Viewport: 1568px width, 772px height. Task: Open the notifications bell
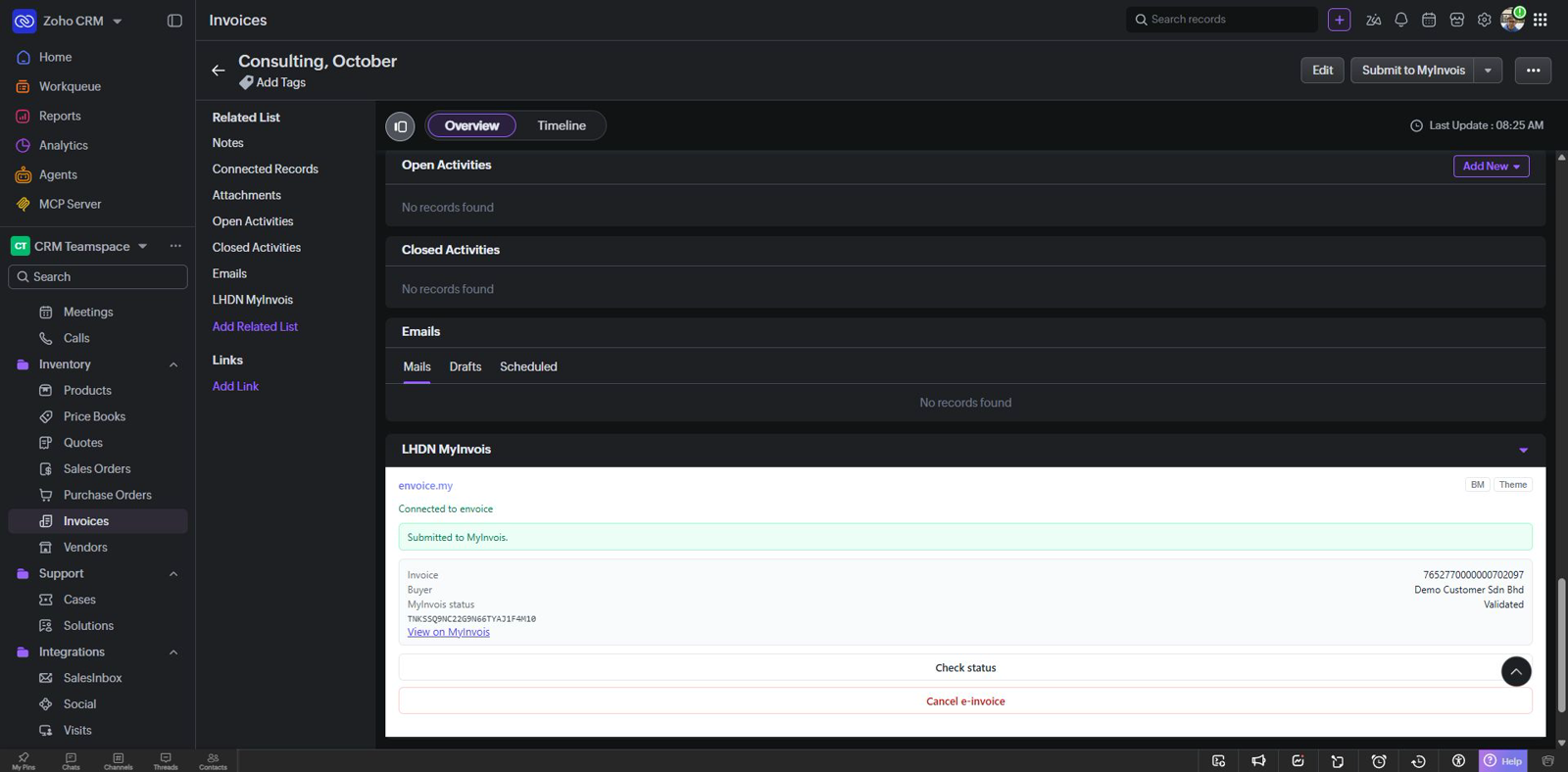pos(1401,20)
